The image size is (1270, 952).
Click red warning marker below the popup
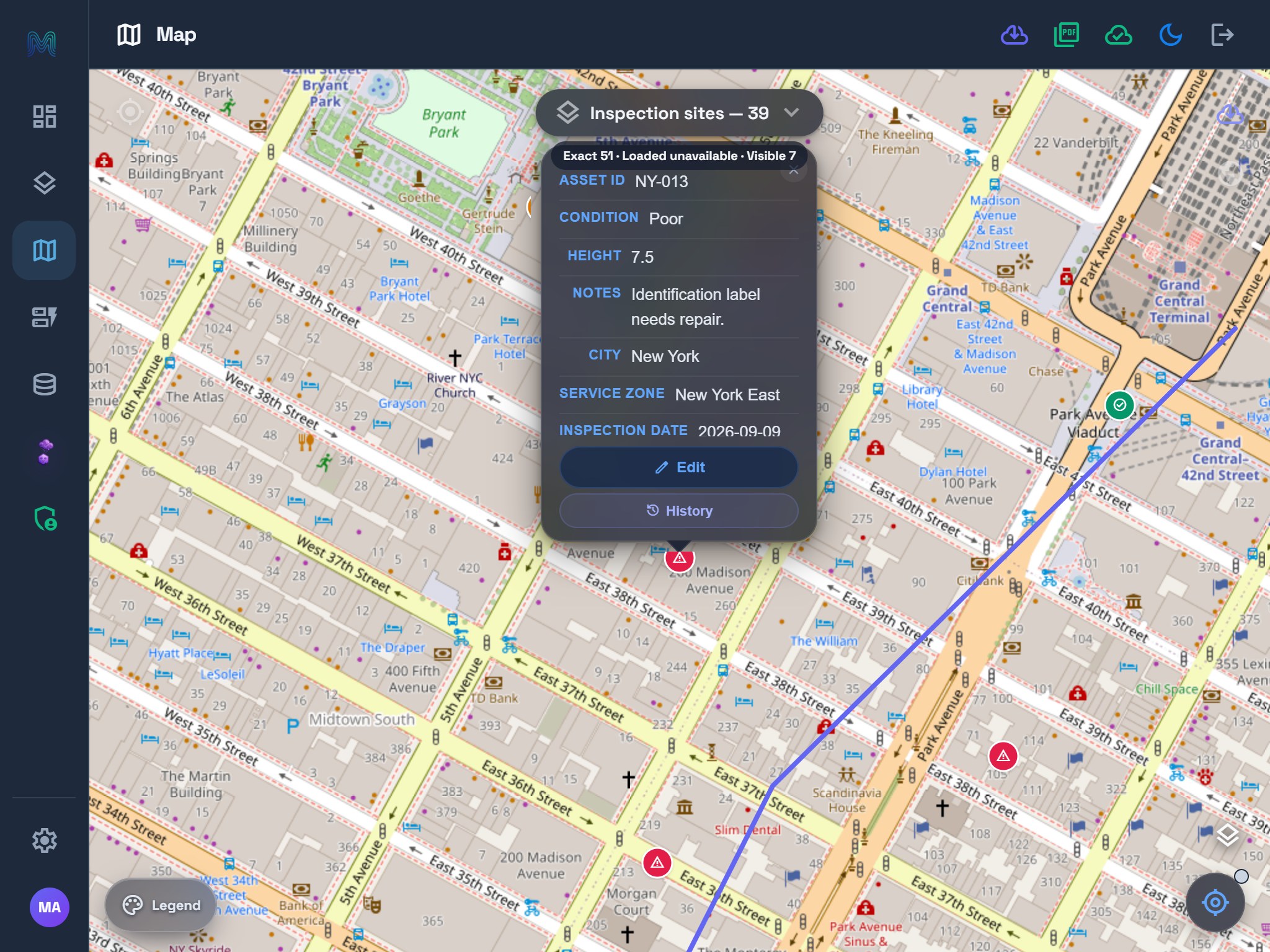click(x=680, y=559)
